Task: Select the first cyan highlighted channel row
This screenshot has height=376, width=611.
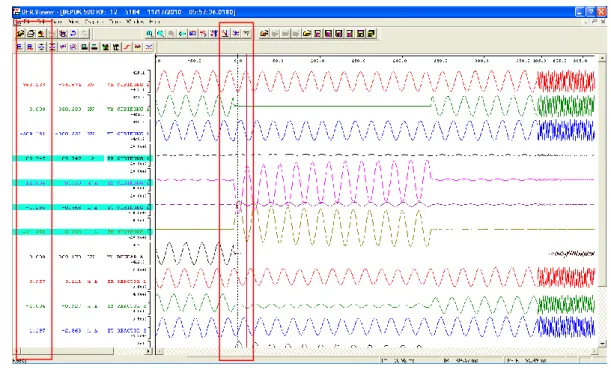Action: (83, 158)
